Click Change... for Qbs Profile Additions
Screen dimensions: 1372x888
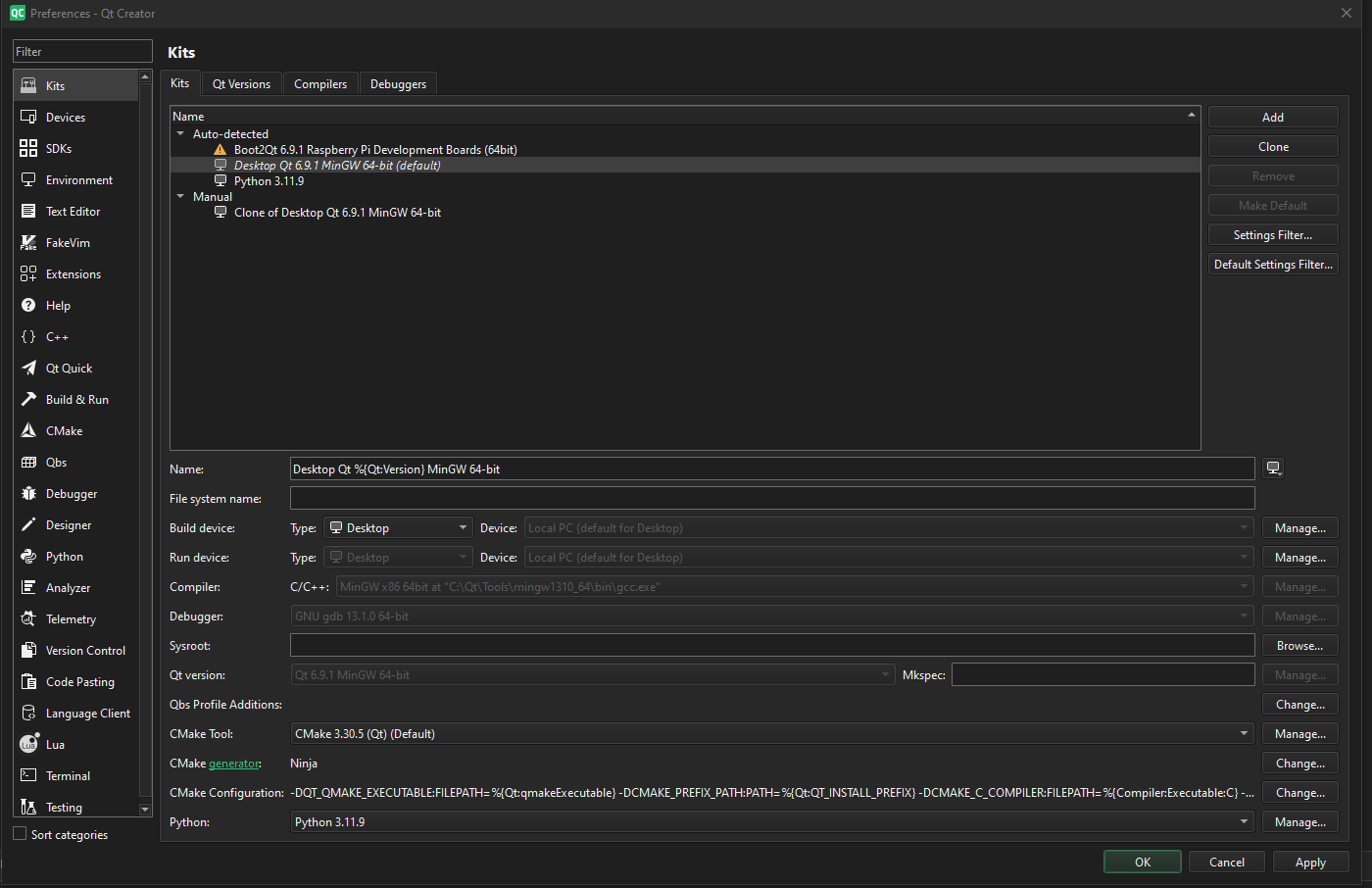[x=1300, y=705]
